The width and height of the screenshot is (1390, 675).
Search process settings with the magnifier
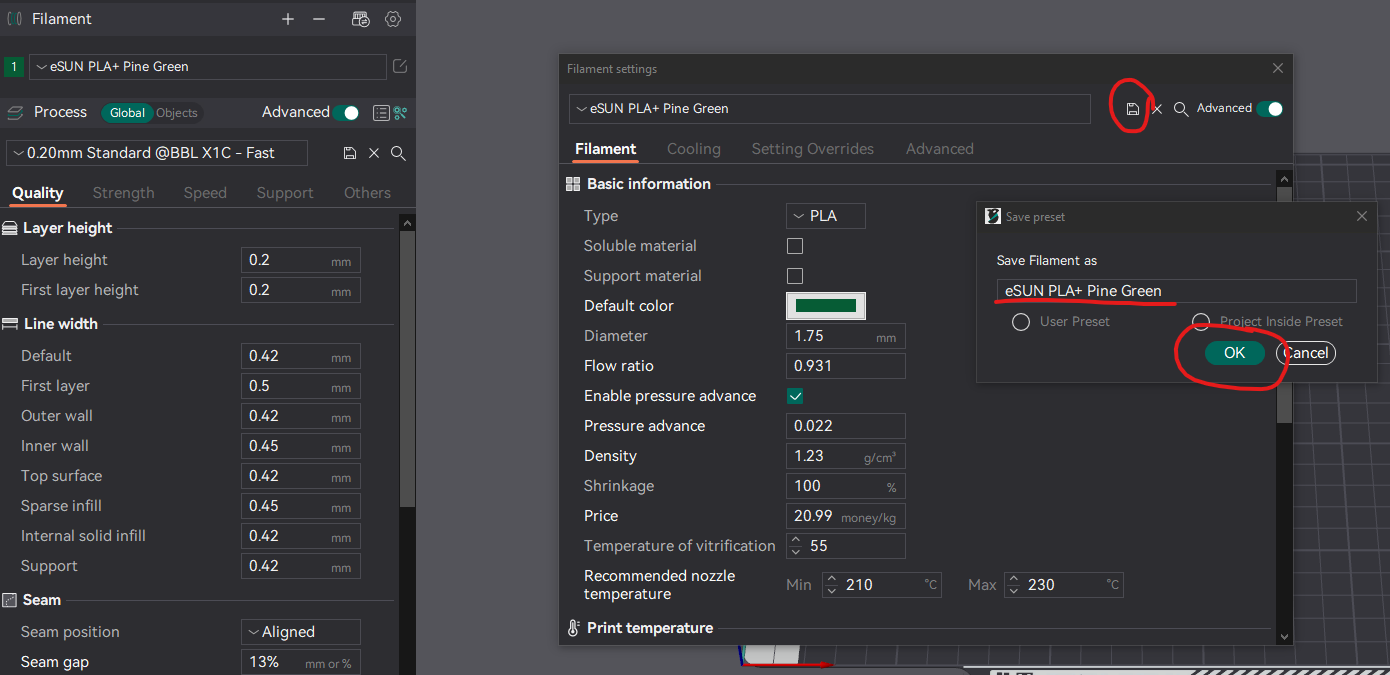click(398, 153)
